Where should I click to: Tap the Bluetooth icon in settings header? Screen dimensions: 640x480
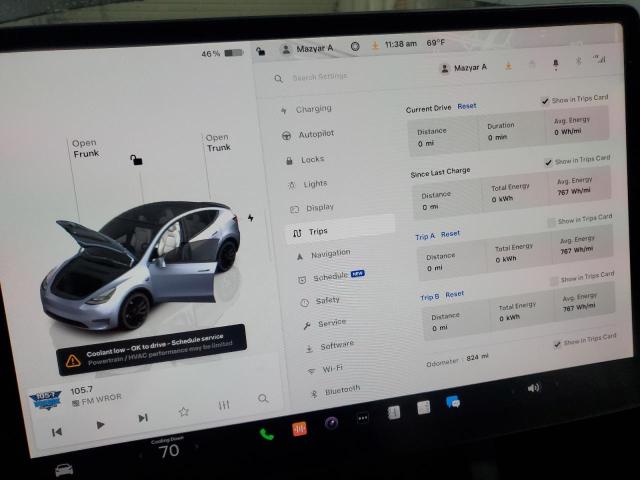(578, 62)
